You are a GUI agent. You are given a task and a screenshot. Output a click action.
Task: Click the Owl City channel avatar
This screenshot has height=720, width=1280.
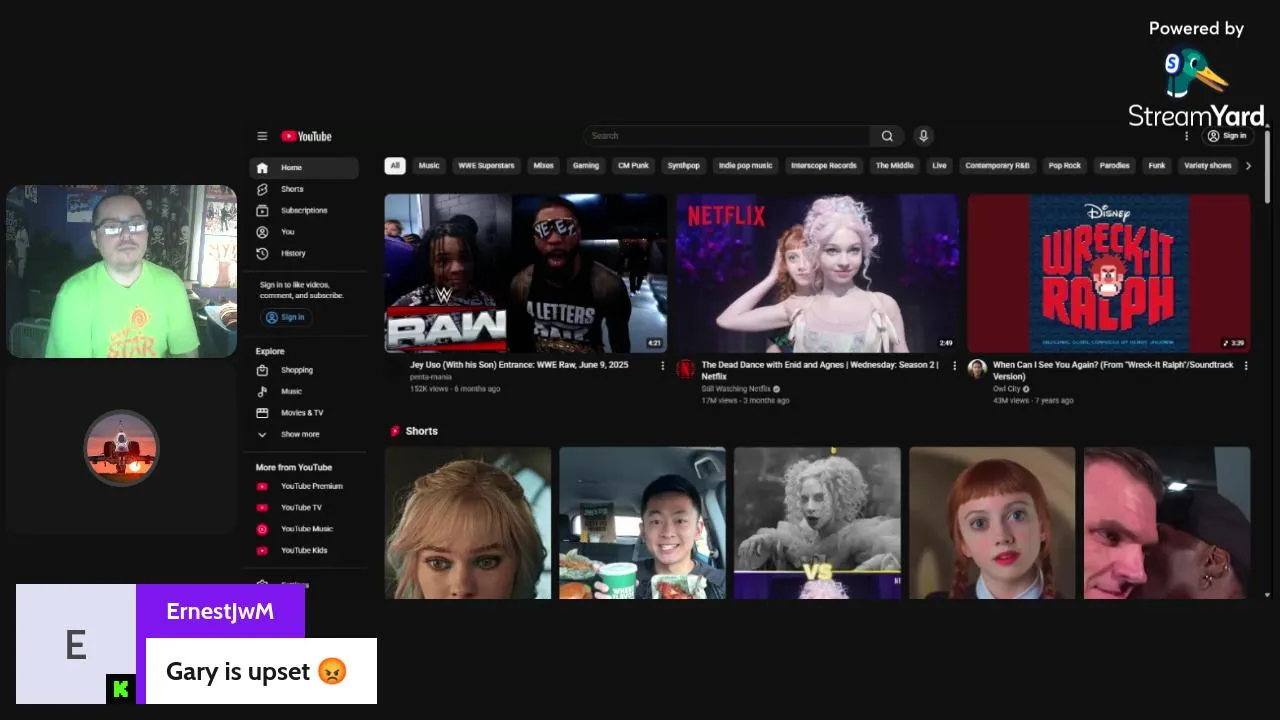(x=977, y=369)
